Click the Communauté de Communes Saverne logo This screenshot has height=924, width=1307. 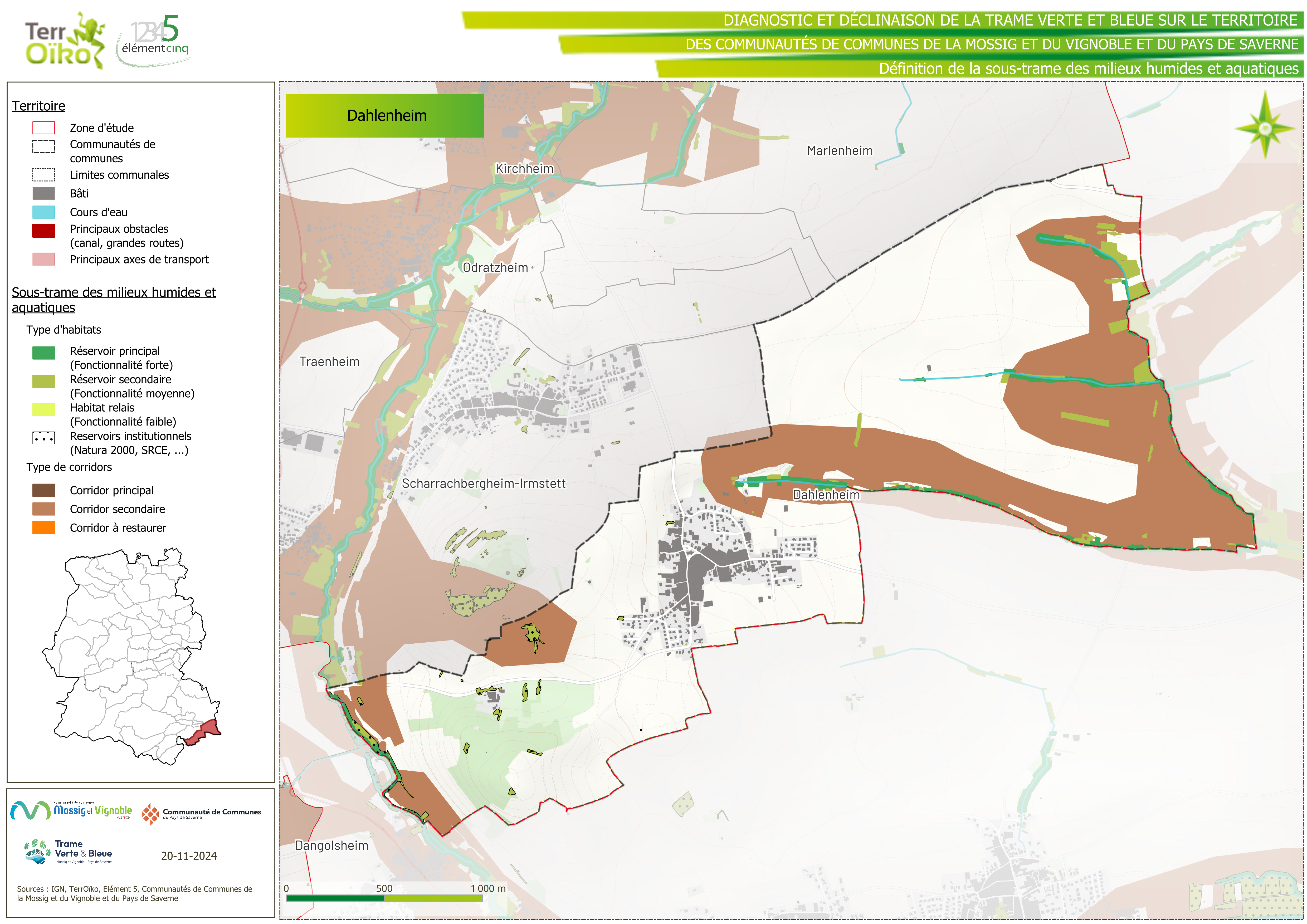[x=201, y=814]
